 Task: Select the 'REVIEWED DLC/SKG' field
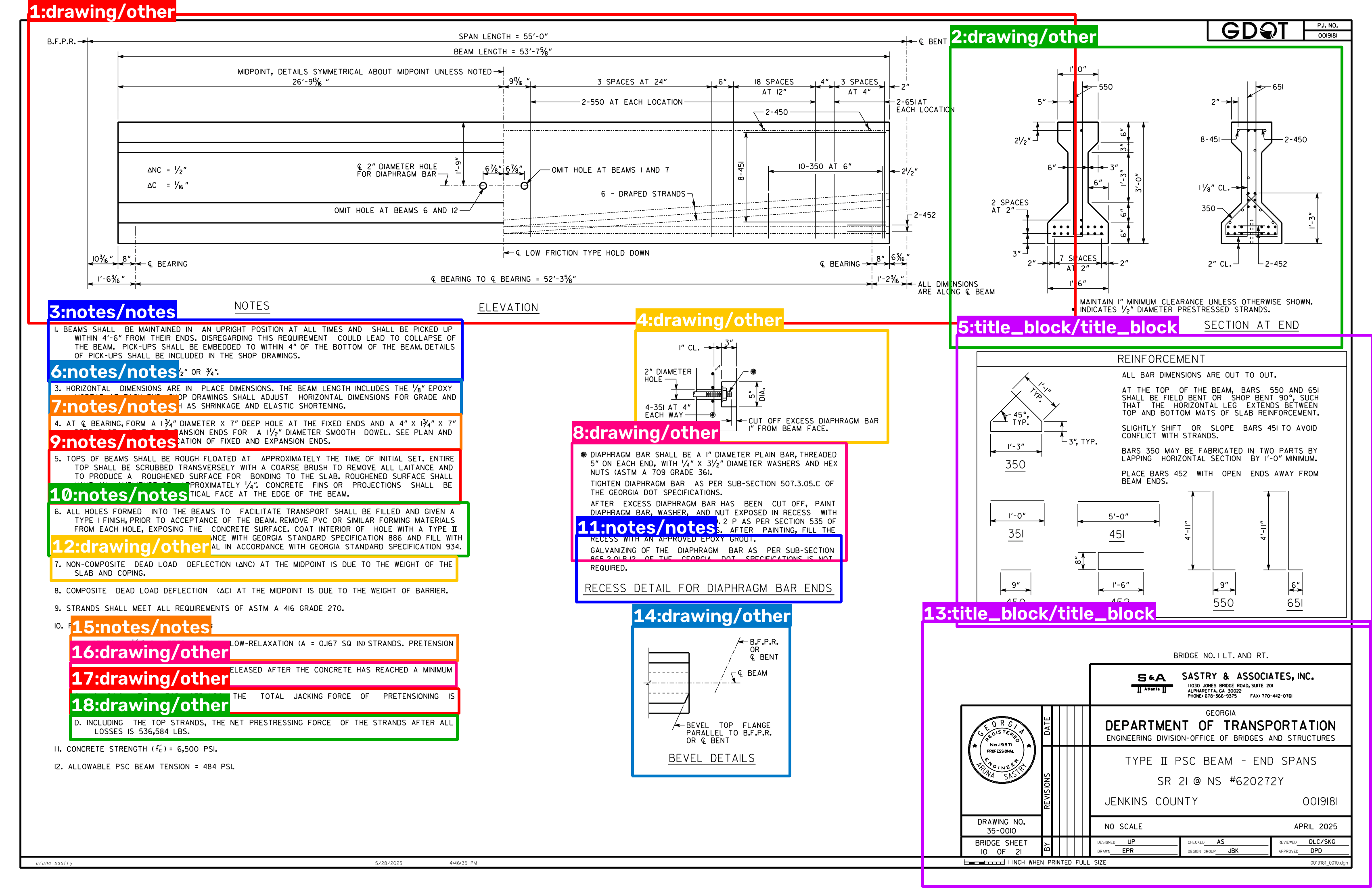(1310, 842)
